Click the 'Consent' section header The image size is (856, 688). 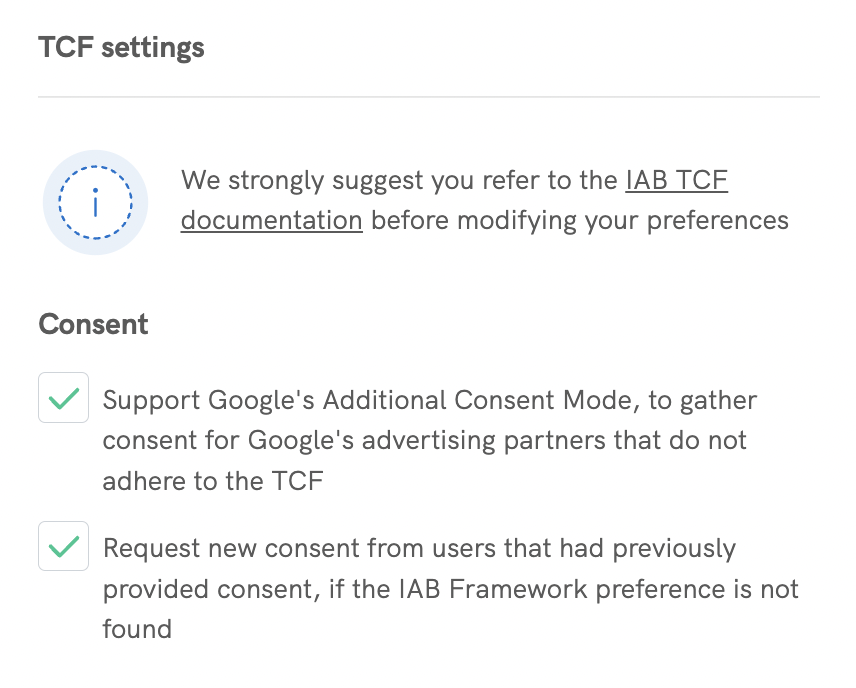[x=93, y=324]
